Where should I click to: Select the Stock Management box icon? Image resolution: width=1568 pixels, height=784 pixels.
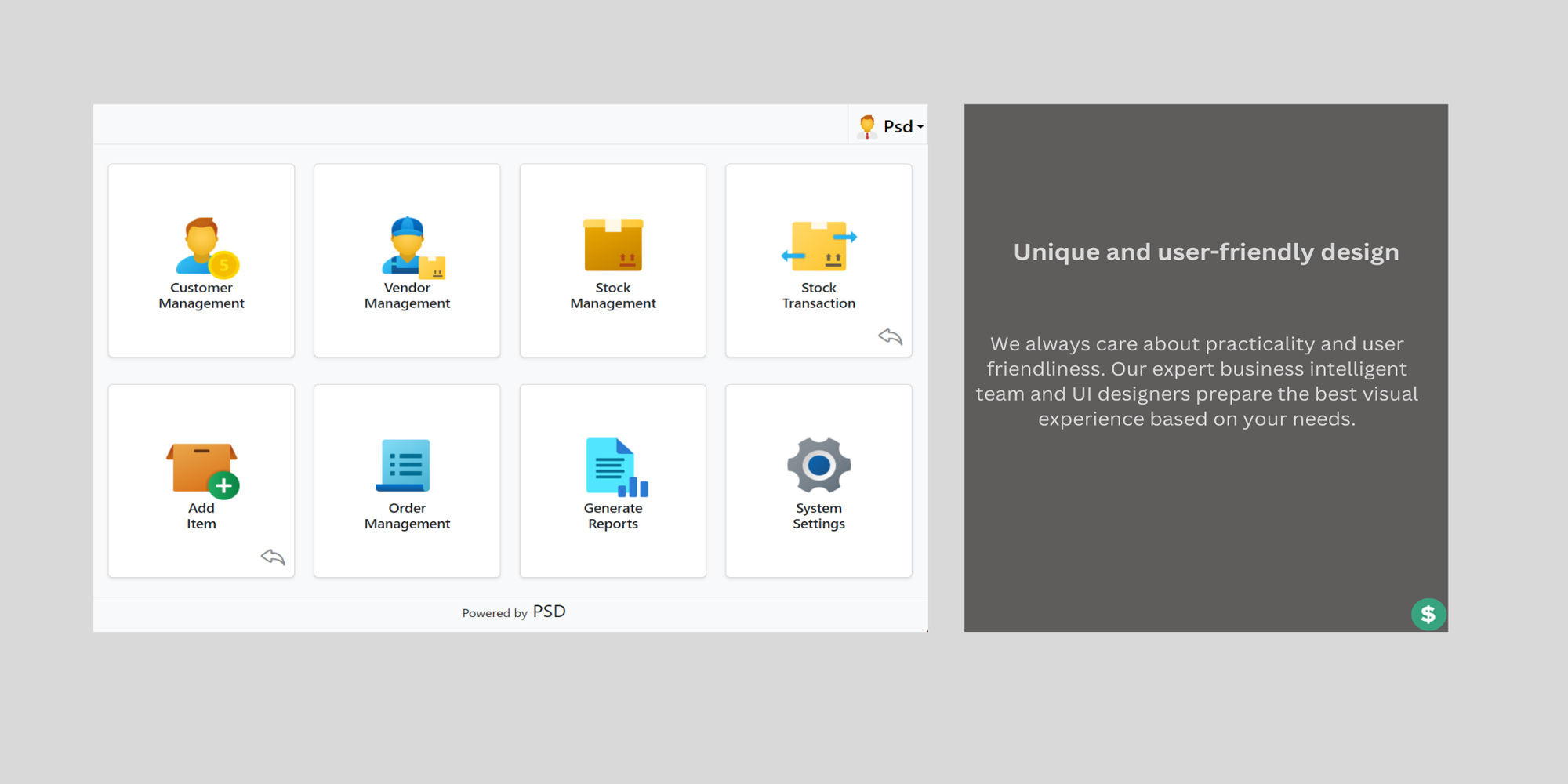click(x=613, y=245)
